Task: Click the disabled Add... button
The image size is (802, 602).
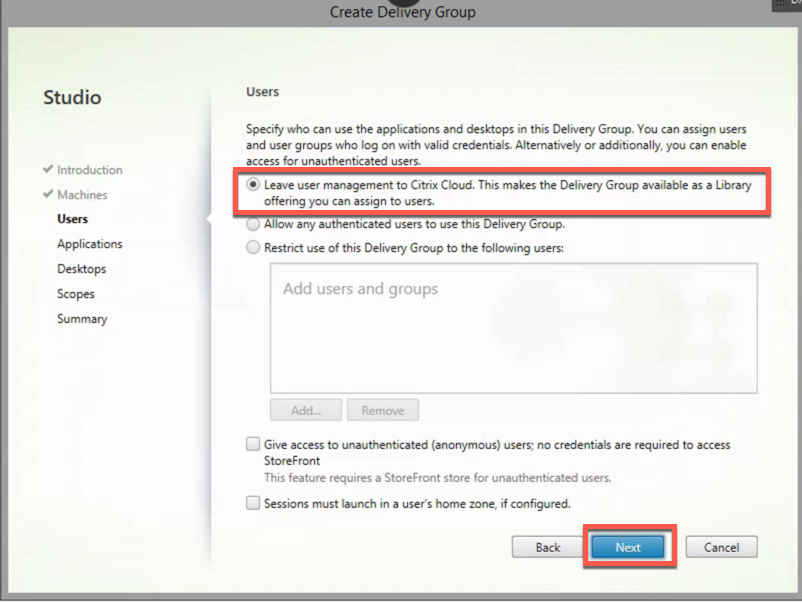Action: click(x=306, y=410)
